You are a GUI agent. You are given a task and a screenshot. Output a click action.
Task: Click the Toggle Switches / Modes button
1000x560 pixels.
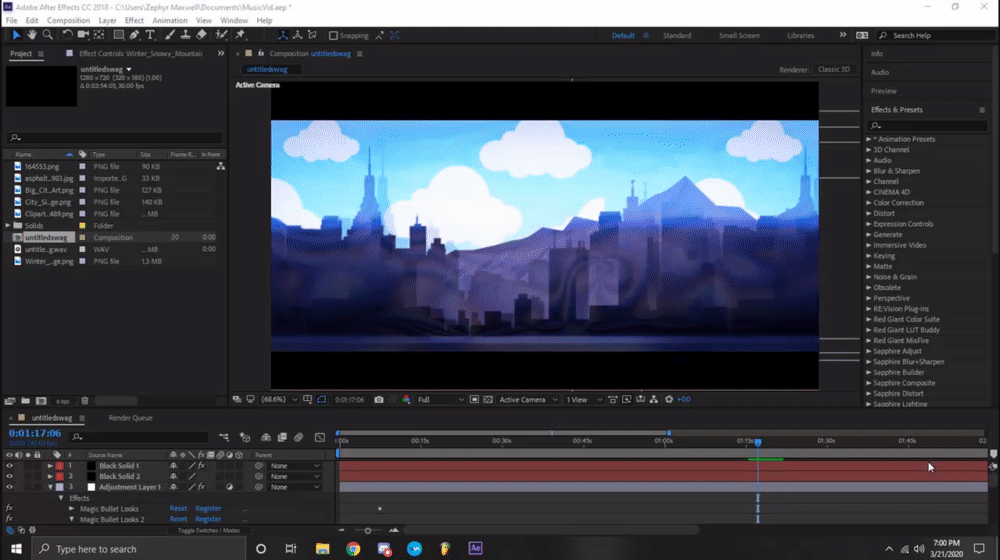point(209,531)
